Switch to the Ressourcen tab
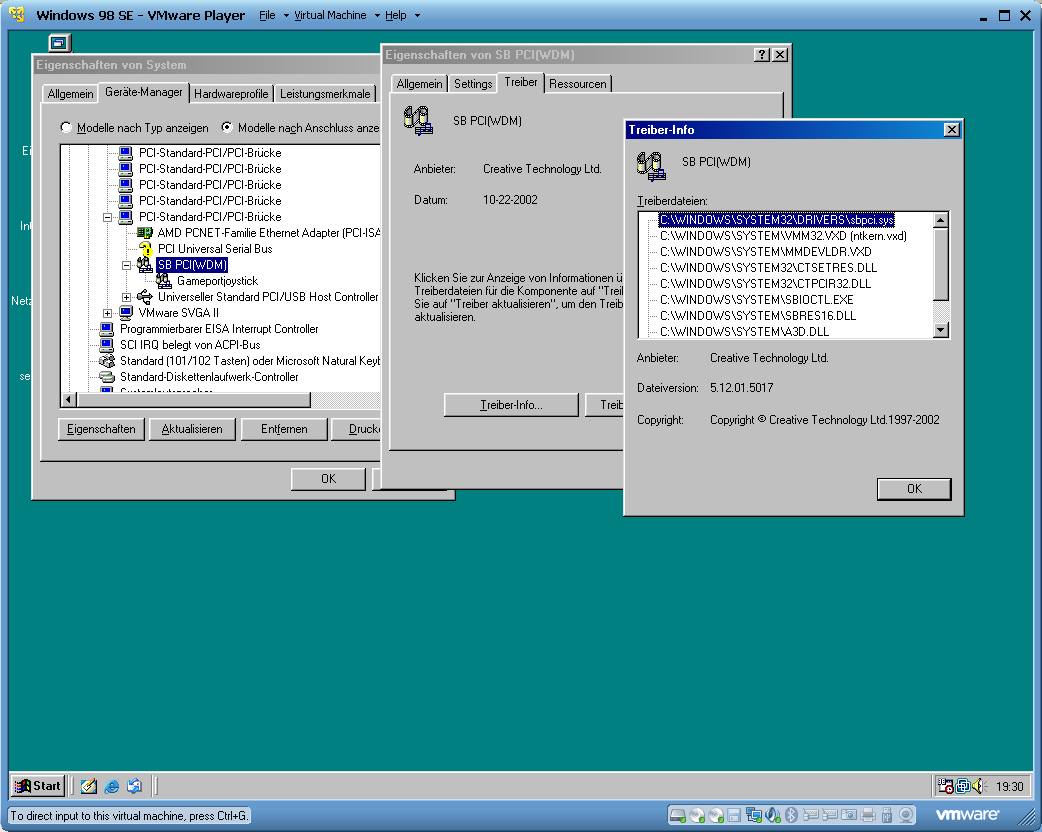Screen dimensions: 1042x832 (x=577, y=84)
